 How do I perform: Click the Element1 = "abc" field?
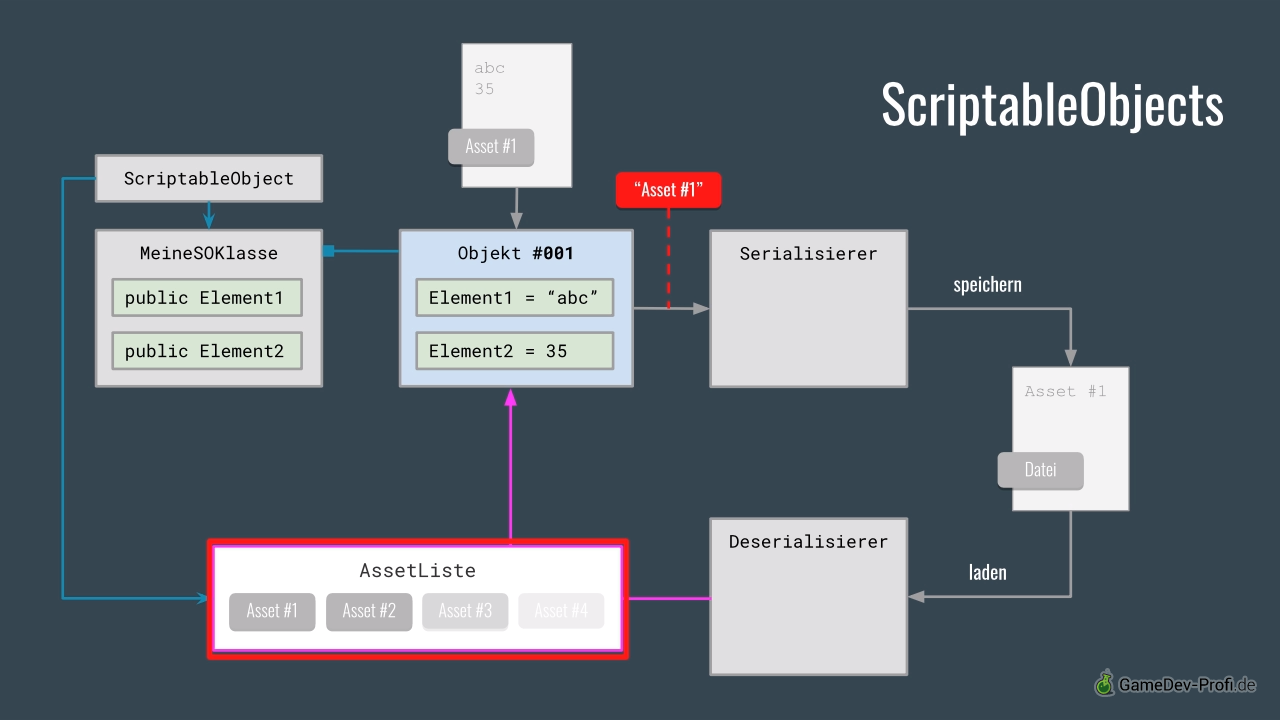pyautogui.click(x=514, y=298)
